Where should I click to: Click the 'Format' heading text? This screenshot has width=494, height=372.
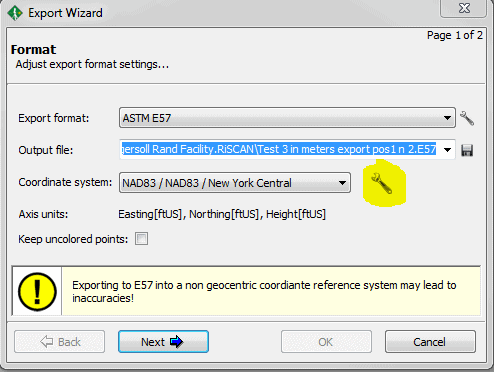[x=33, y=50]
